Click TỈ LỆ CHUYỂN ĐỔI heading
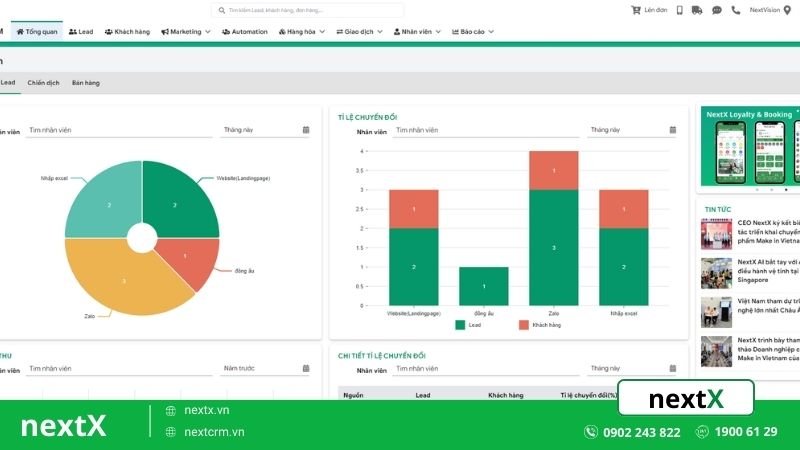This screenshot has height=450, width=800. [367, 117]
